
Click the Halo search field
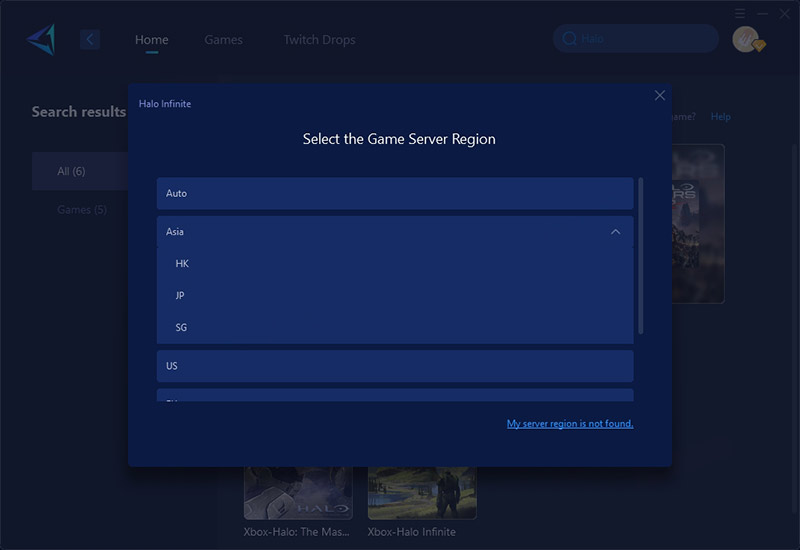point(636,39)
